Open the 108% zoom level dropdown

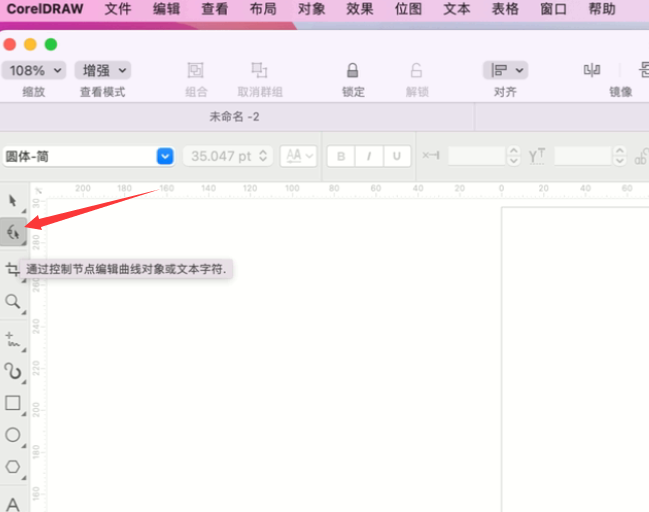(34, 71)
